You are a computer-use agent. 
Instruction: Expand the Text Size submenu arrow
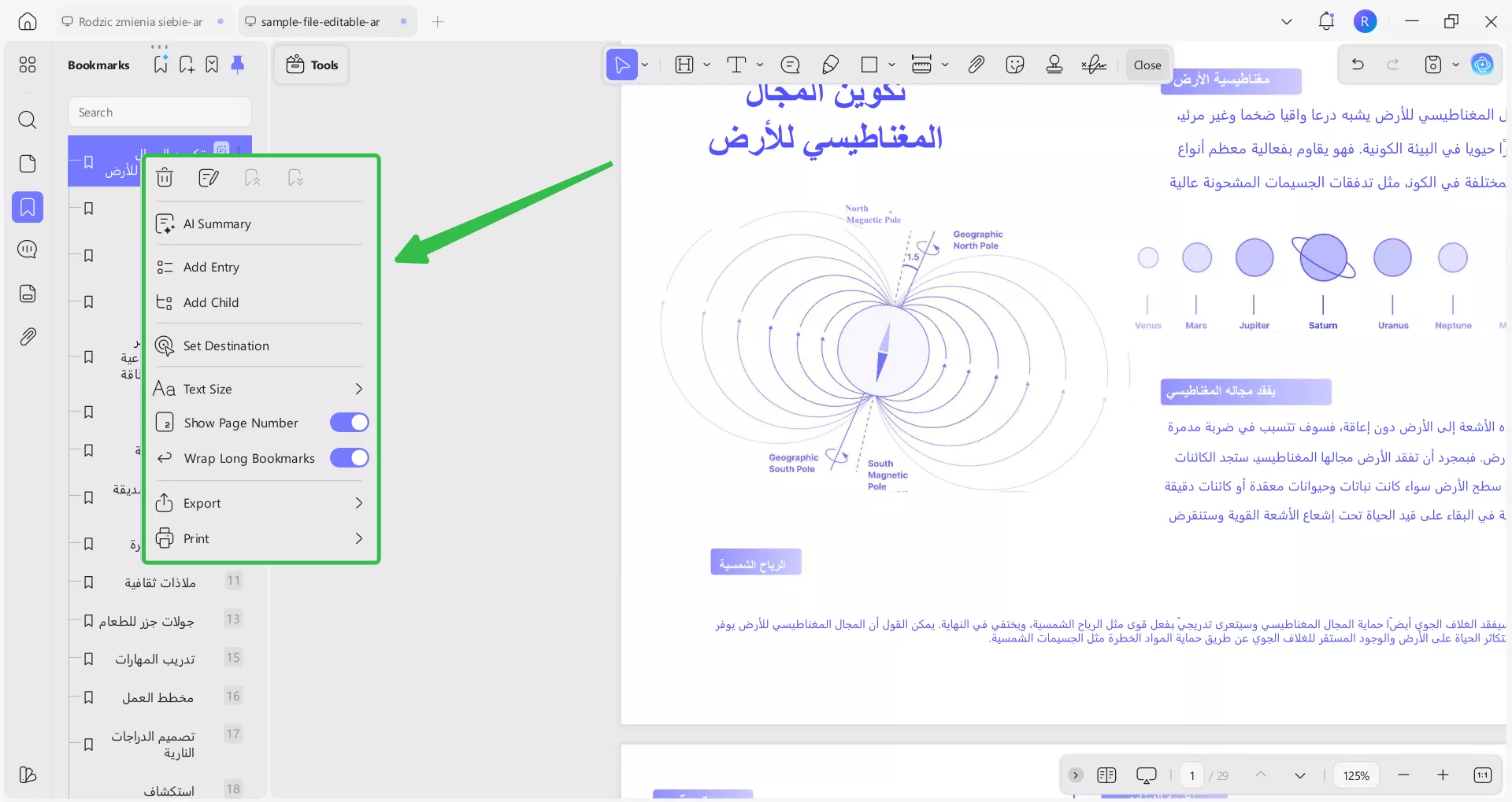359,389
